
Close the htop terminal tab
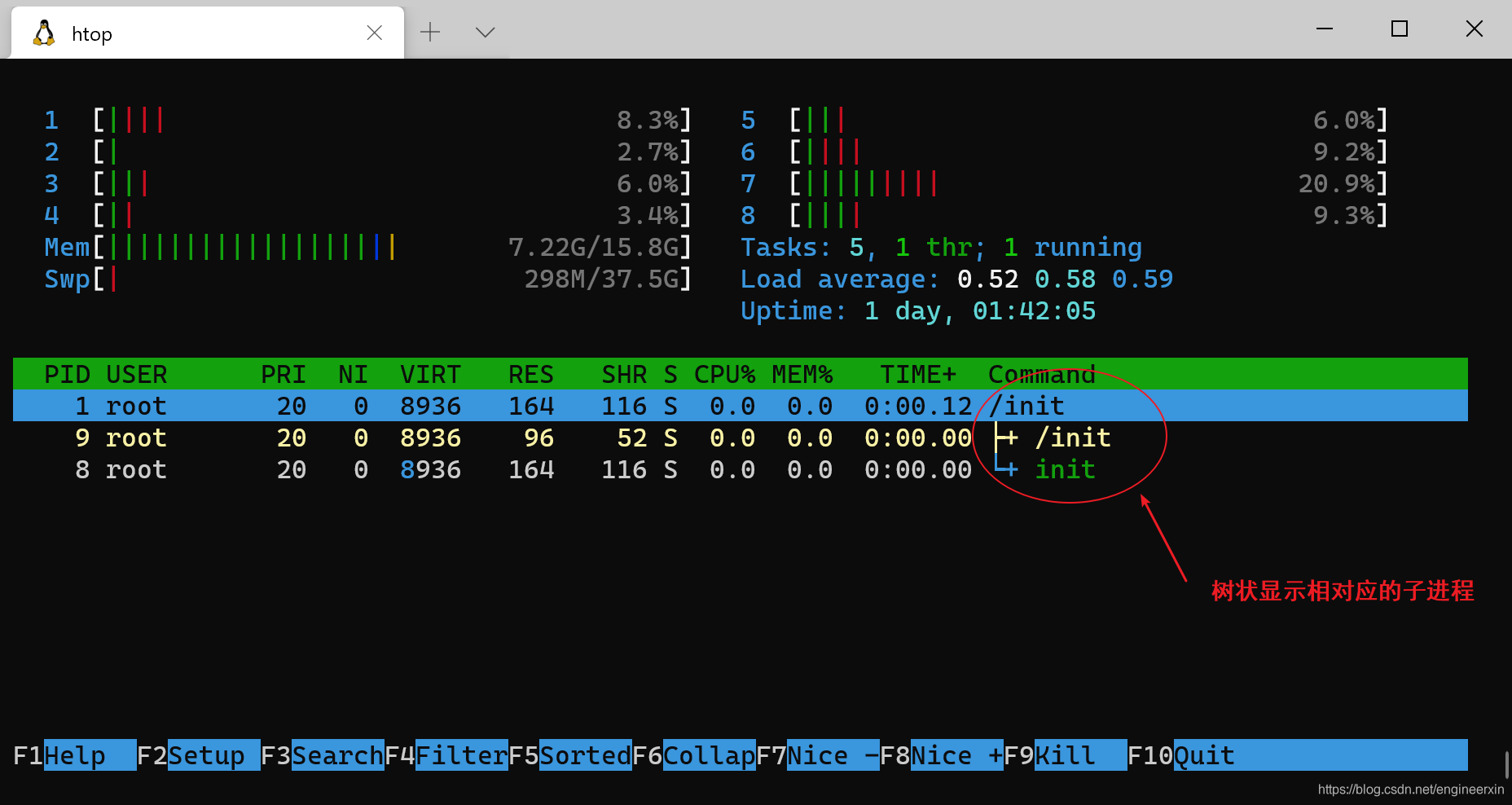(374, 33)
